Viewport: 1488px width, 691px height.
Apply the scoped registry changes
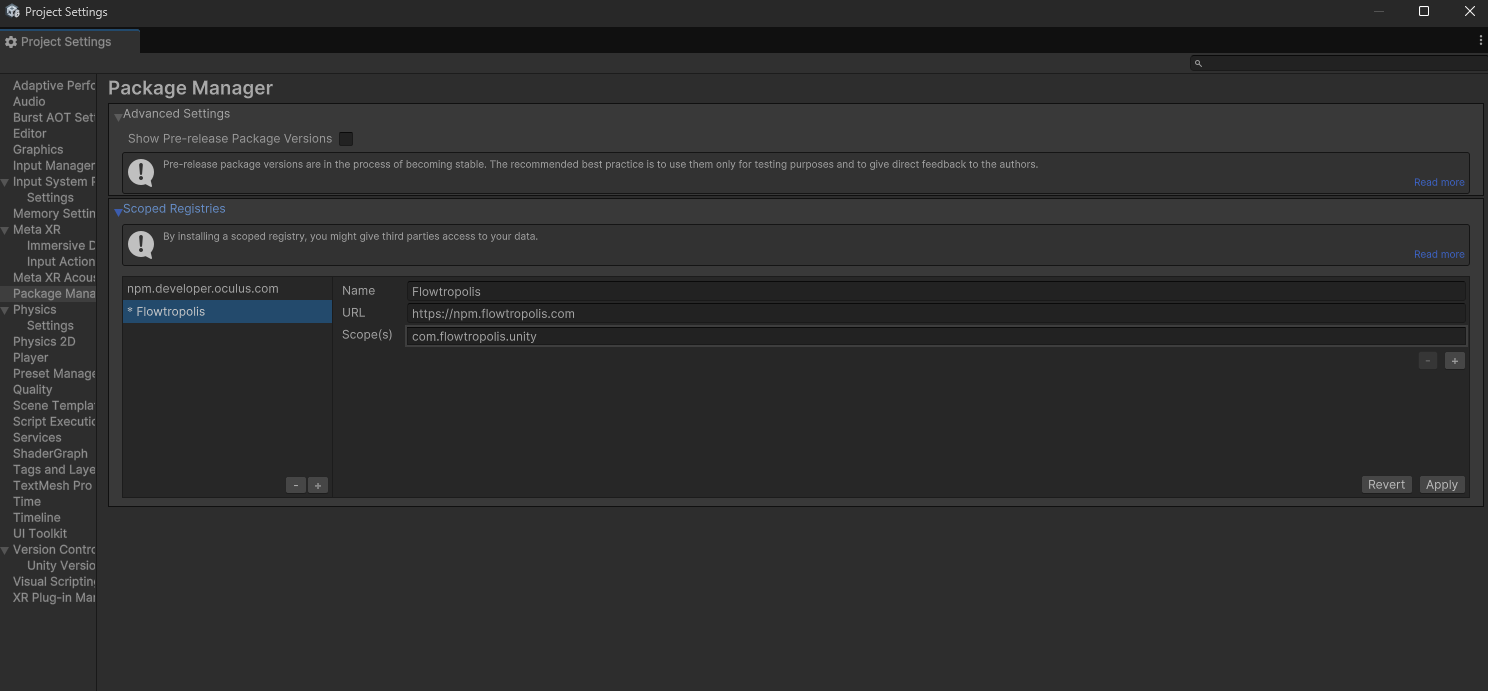pos(1441,484)
